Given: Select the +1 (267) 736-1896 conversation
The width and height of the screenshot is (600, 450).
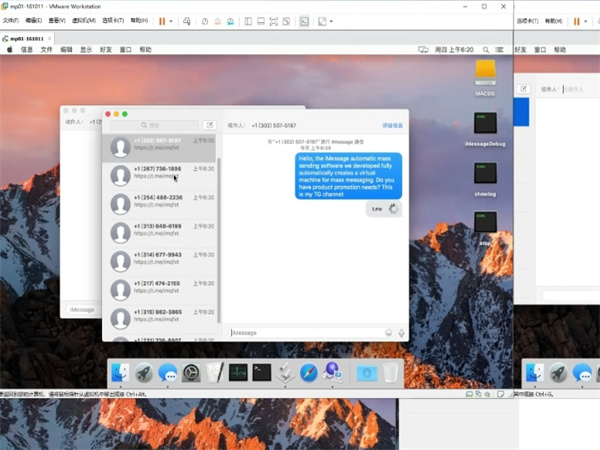Looking at the screenshot, I should coord(158,172).
